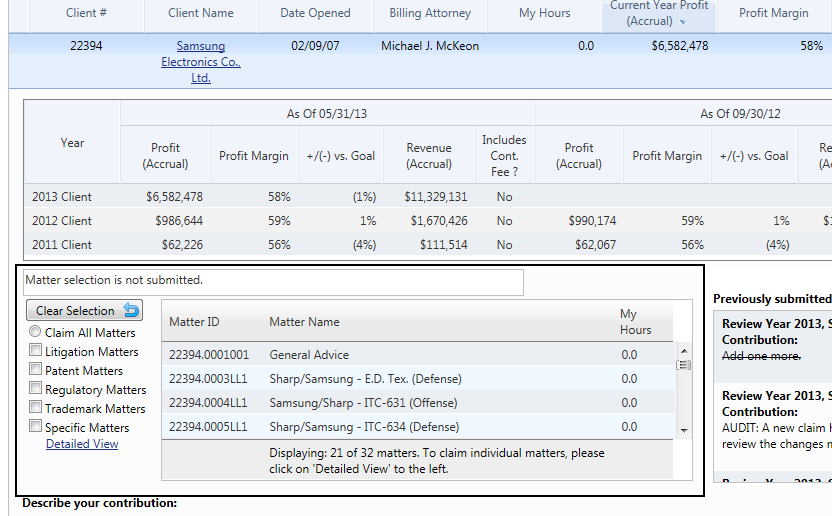This screenshot has height=516, width=832.
Task: Click billing attorney Michael J. McKeon
Action: click(x=430, y=46)
